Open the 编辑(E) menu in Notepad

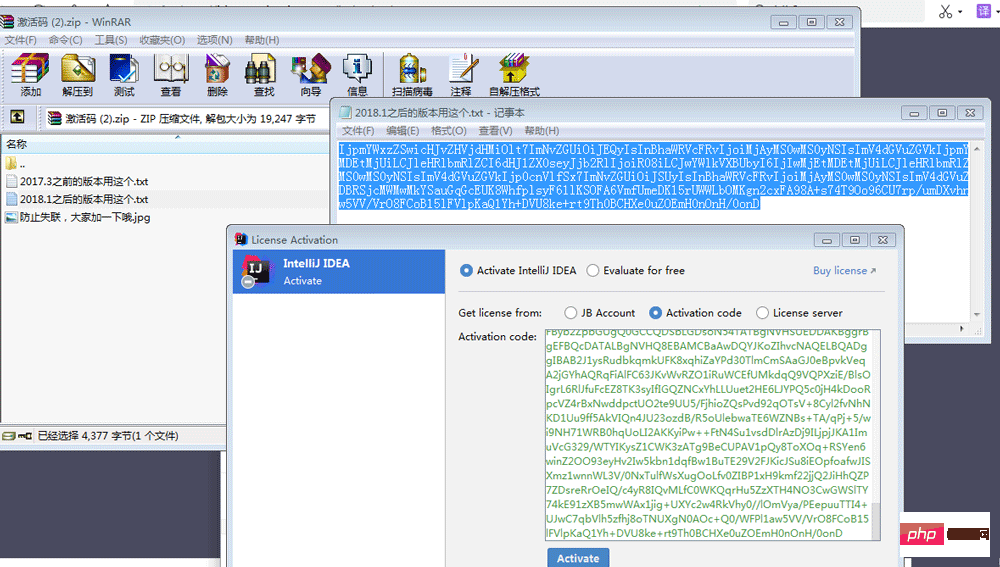(402, 131)
